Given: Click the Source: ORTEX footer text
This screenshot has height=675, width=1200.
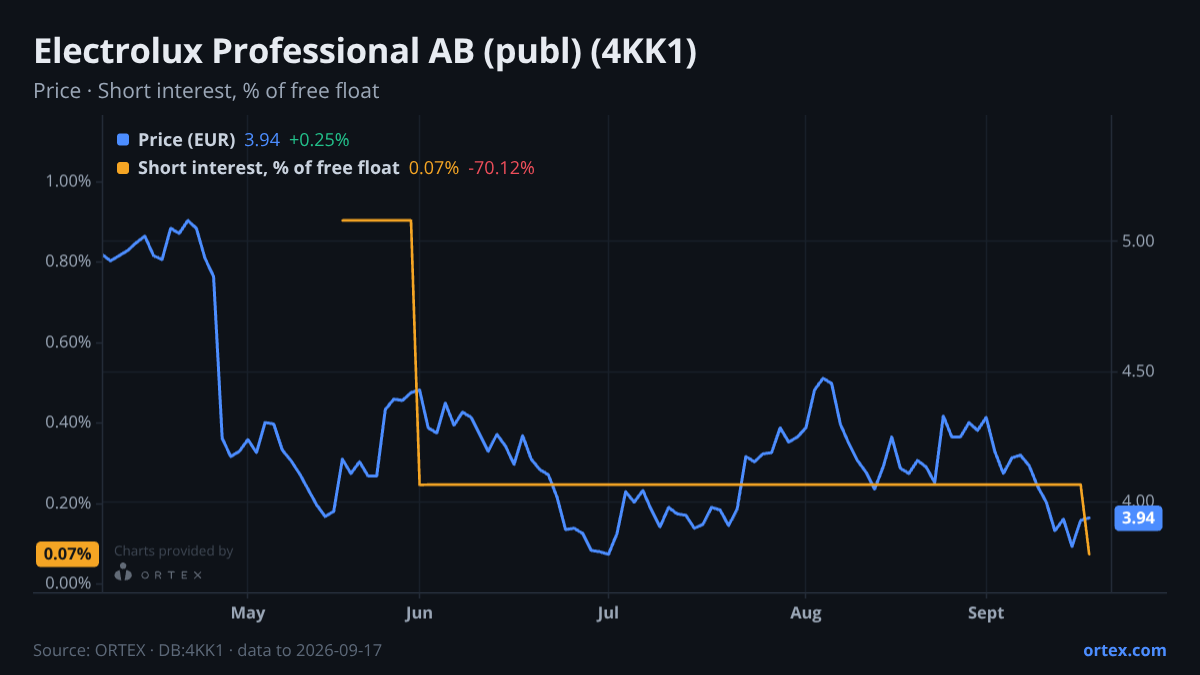Looking at the screenshot, I should tap(207, 650).
